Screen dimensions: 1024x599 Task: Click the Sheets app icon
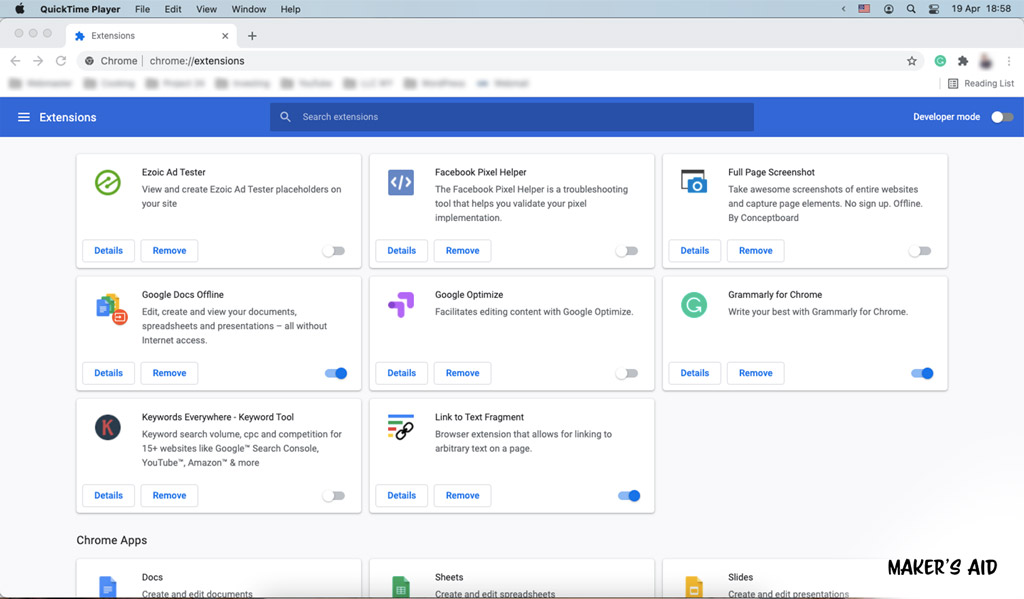coord(400,587)
